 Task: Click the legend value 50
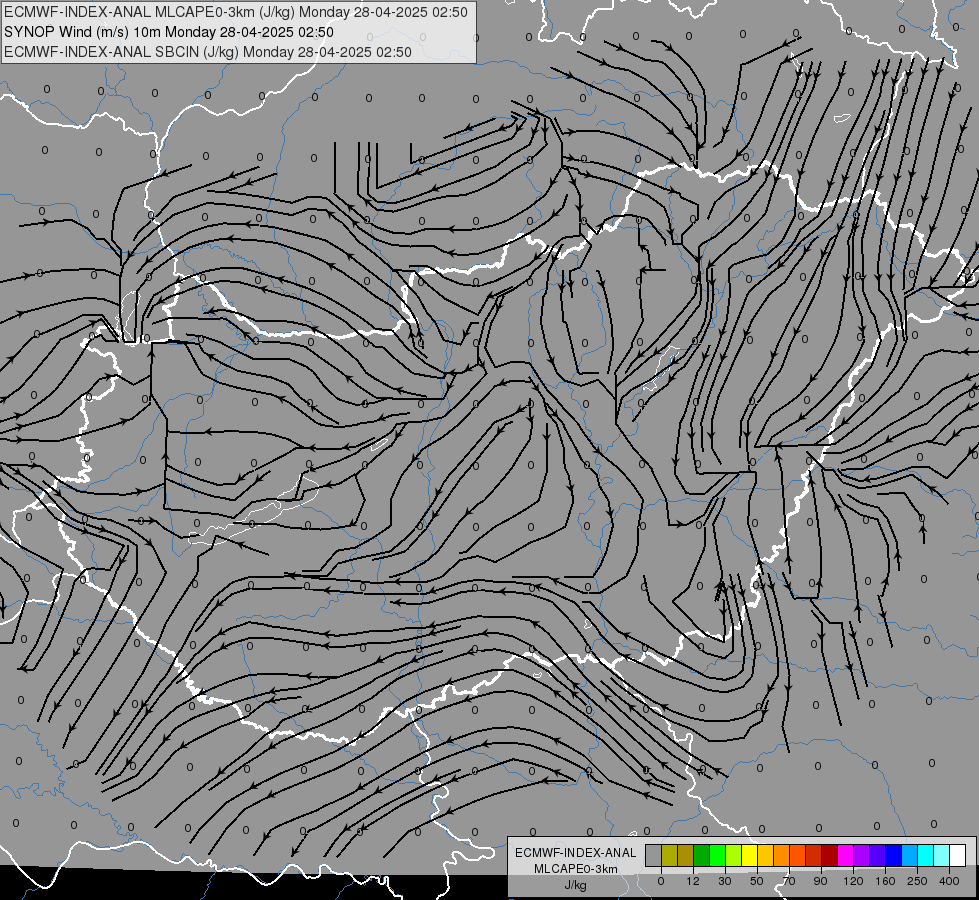[x=757, y=881]
